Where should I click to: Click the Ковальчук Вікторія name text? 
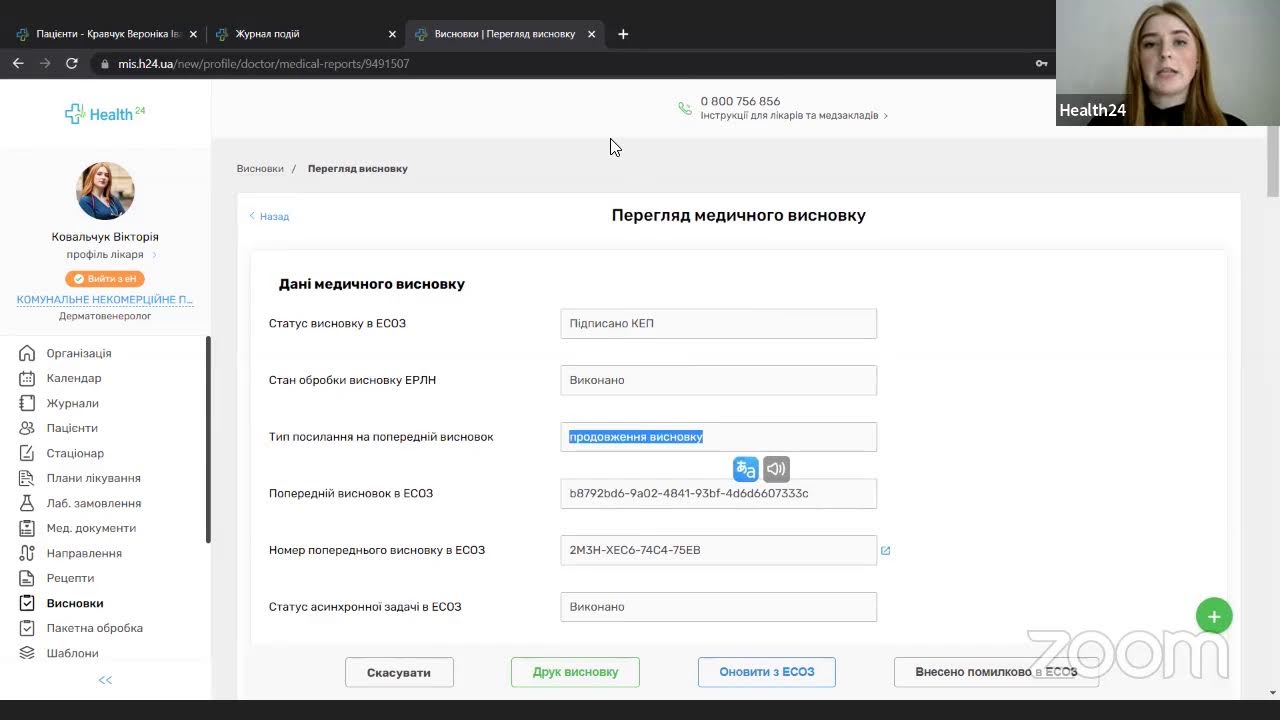click(105, 237)
